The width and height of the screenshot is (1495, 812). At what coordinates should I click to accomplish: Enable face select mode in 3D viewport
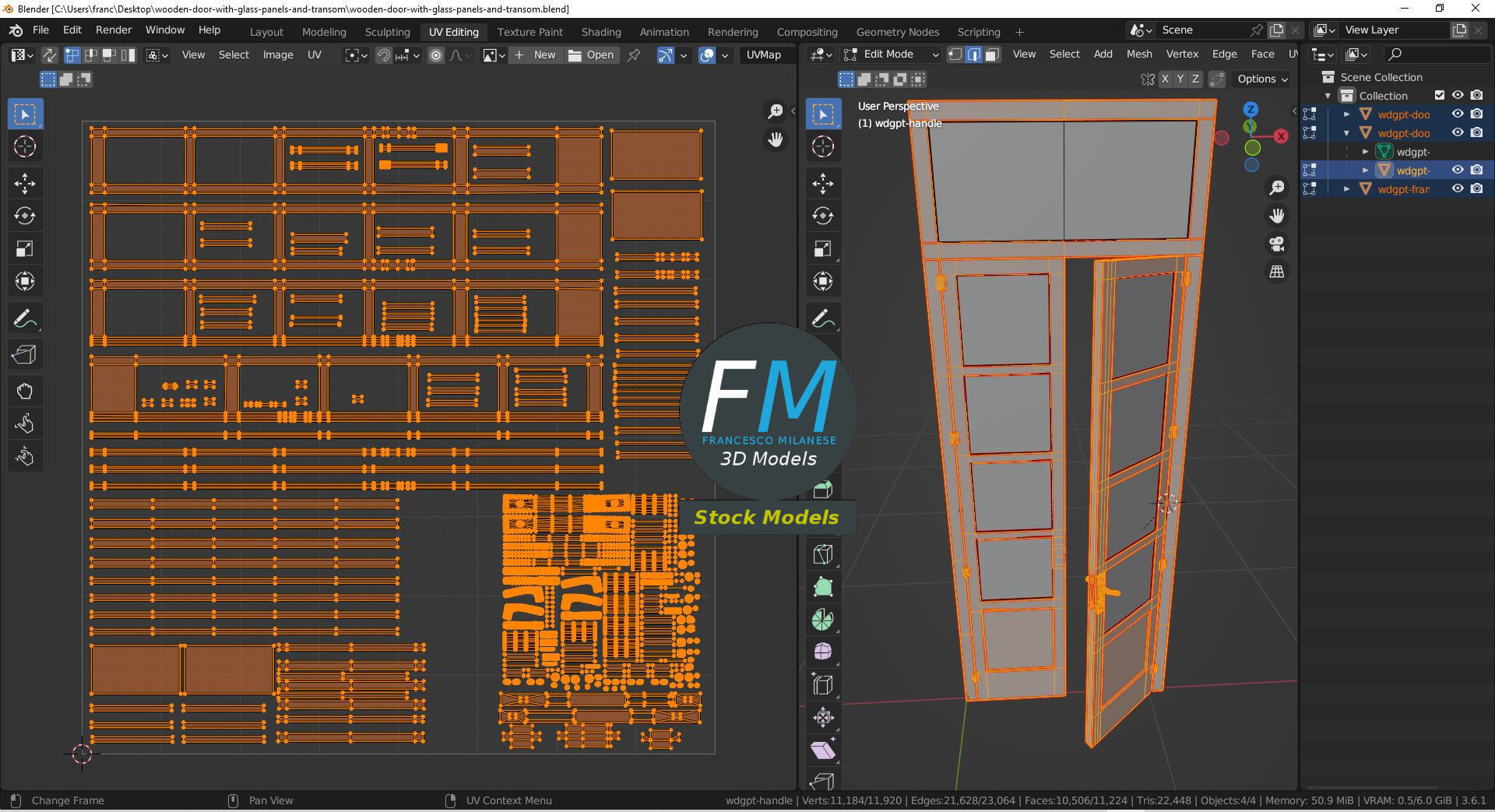point(992,54)
